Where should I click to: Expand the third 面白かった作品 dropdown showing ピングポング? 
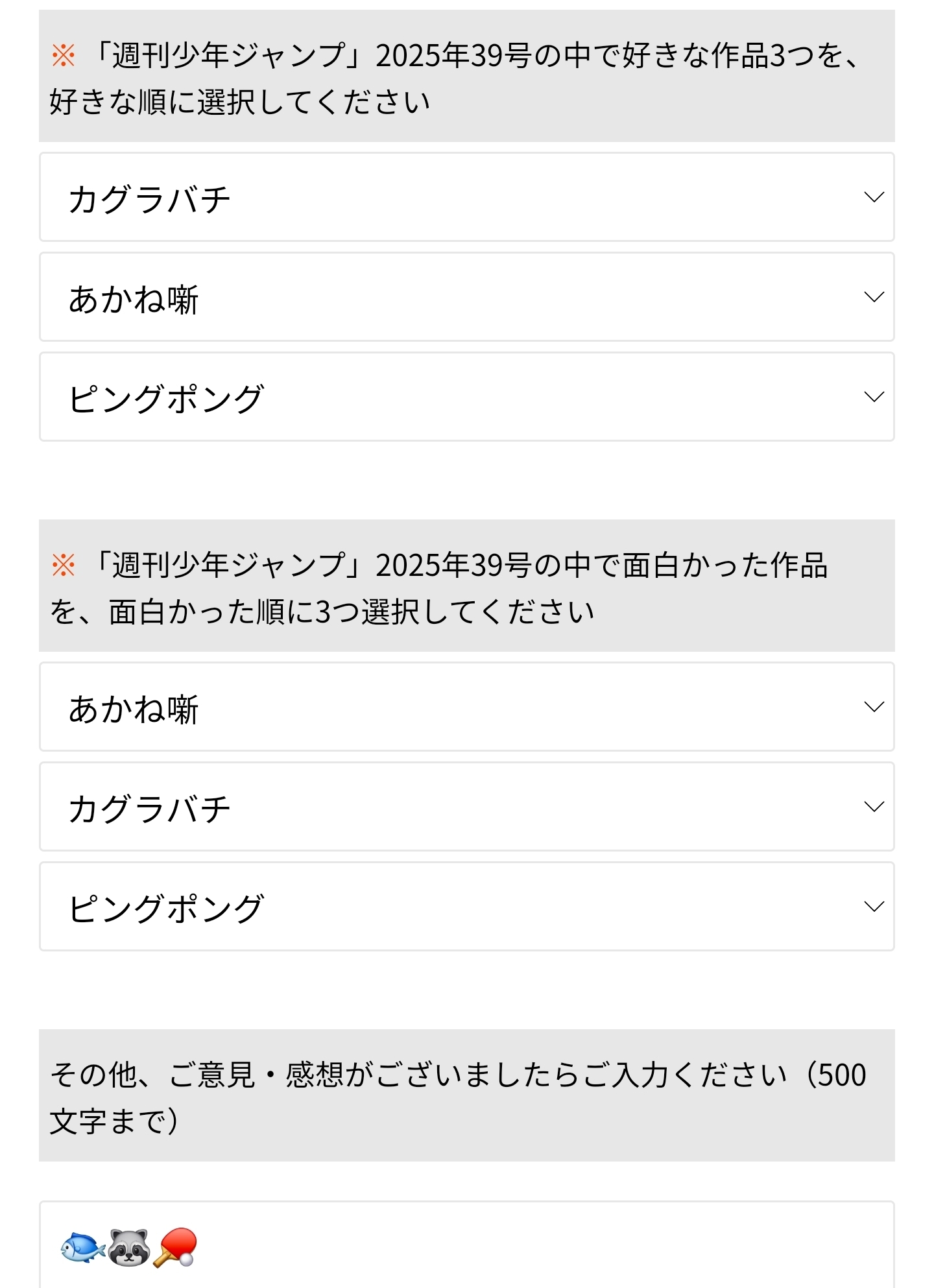[x=454, y=907]
